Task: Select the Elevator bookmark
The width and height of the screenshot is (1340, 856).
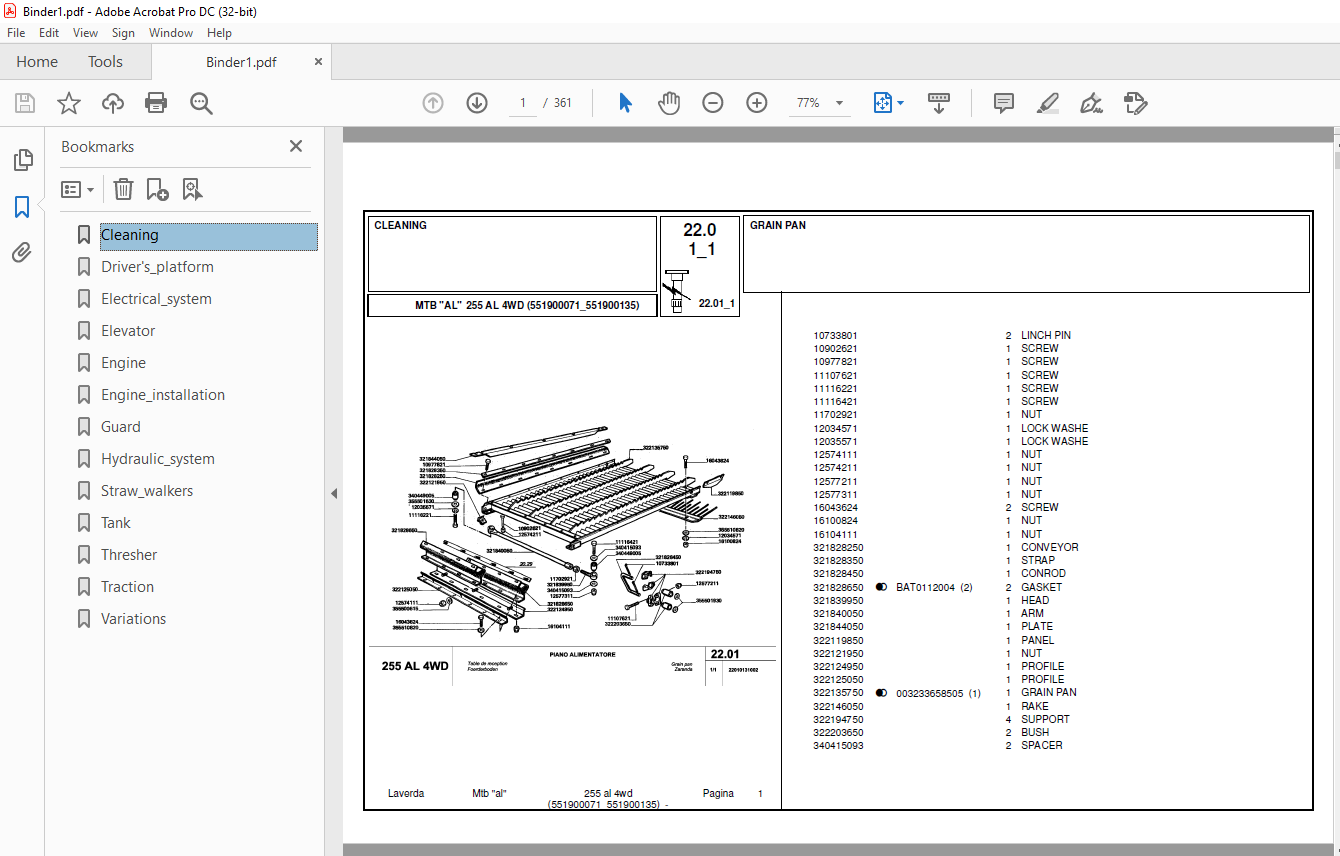Action: [128, 331]
